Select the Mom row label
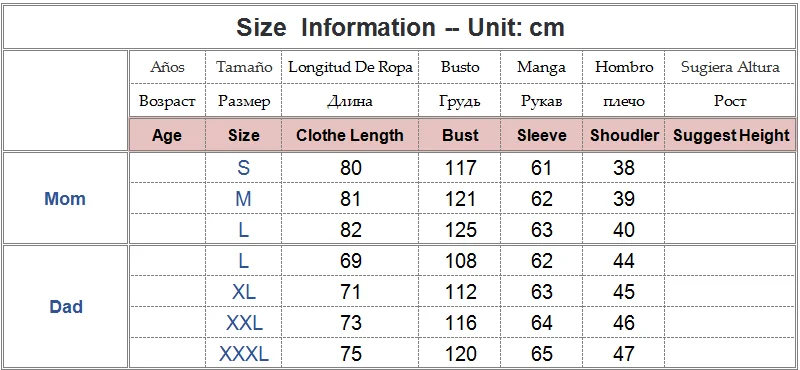 point(65,199)
